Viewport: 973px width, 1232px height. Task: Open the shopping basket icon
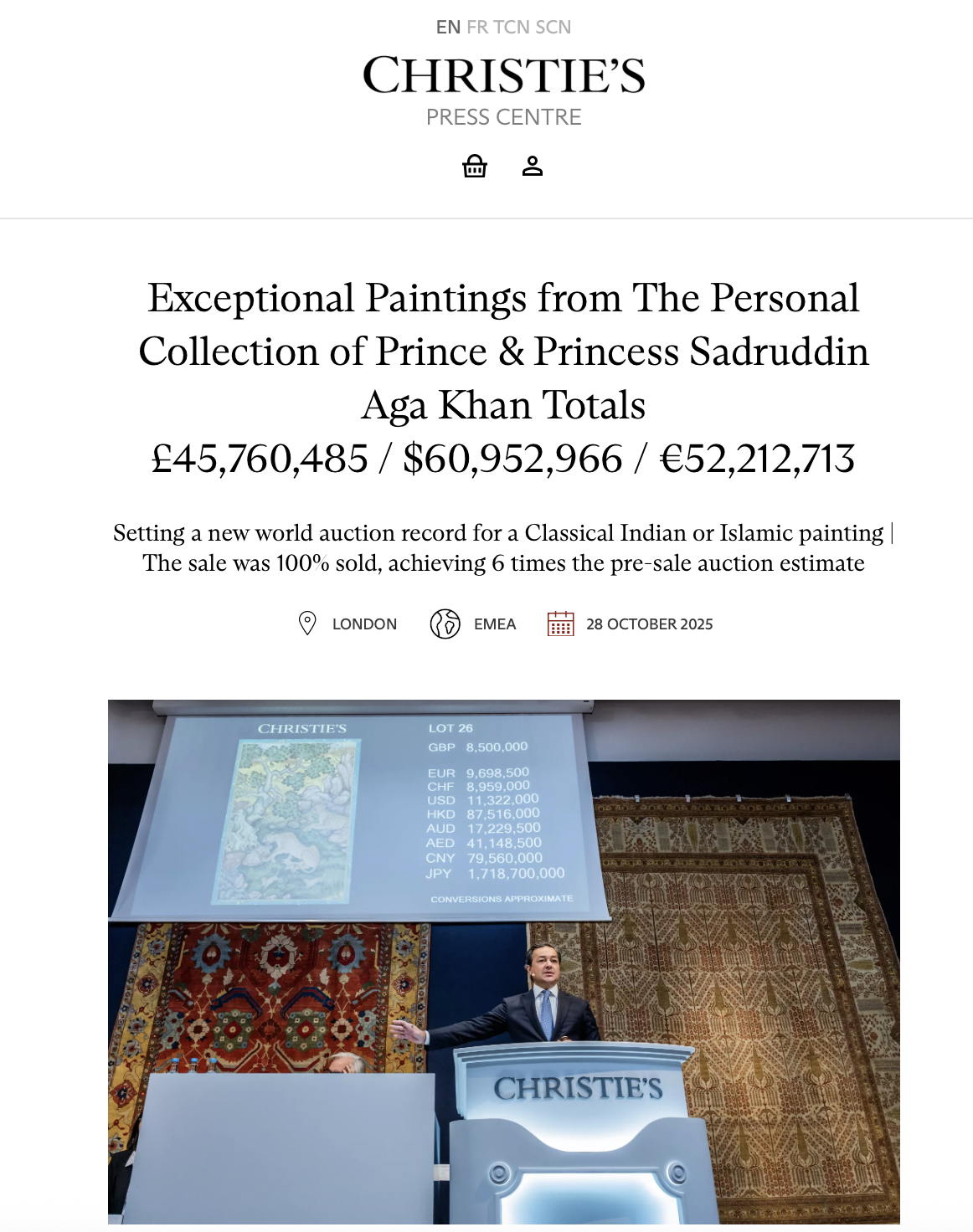point(475,166)
